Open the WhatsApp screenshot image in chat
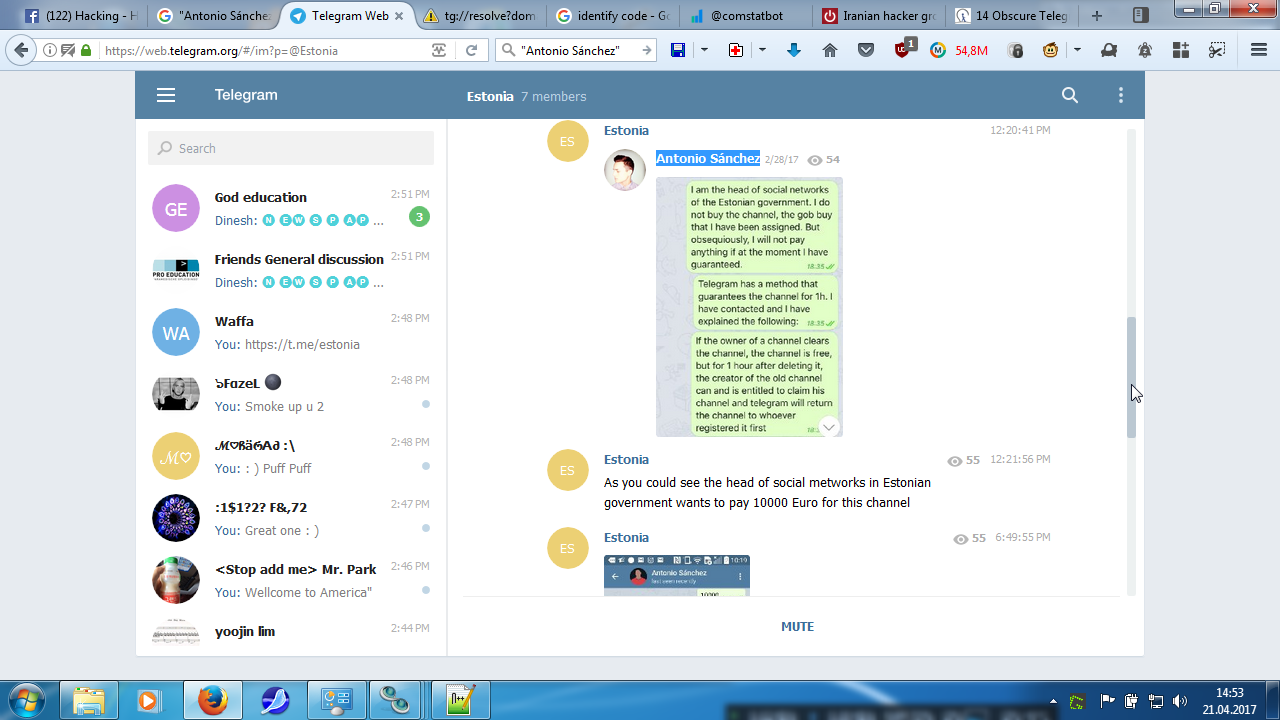The image size is (1280, 720). point(749,307)
